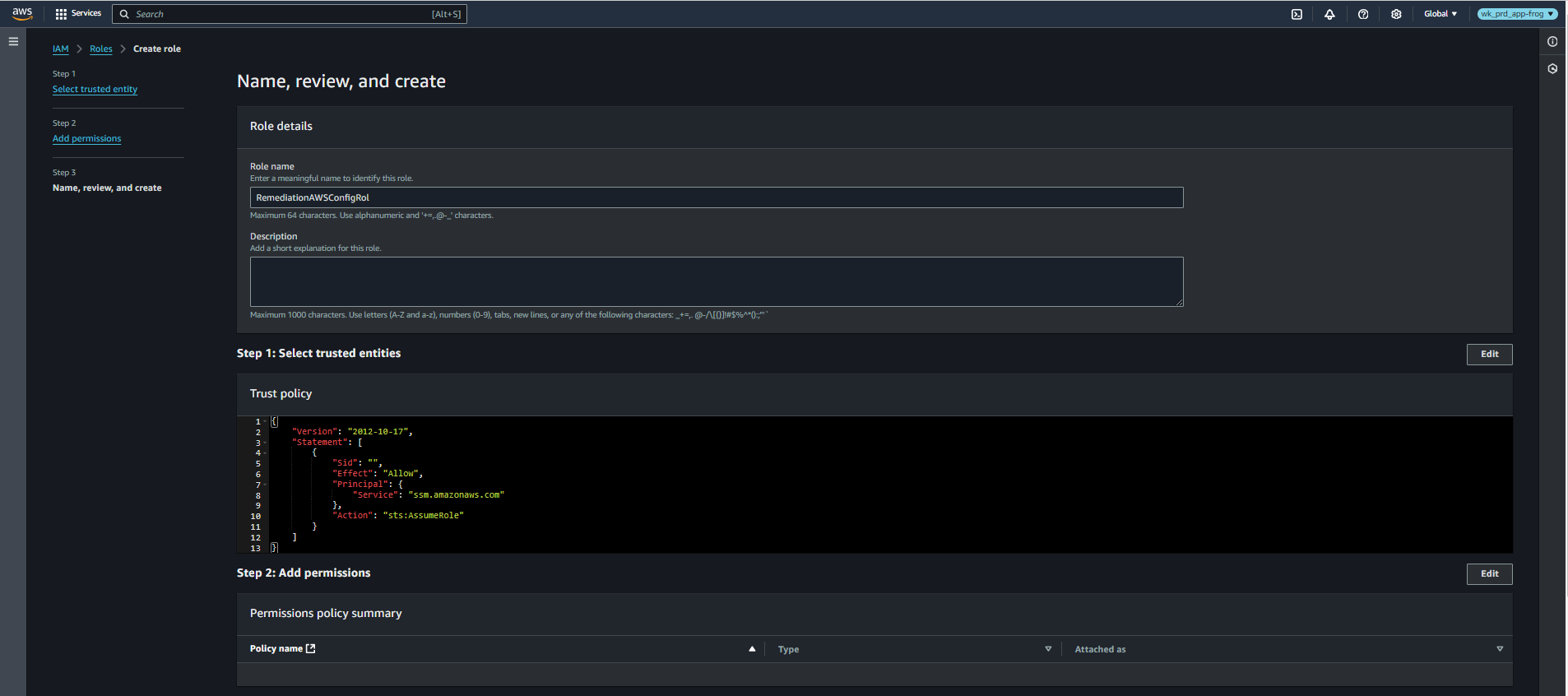
Task: Sort the table by Policy name
Action: (751, 649)
